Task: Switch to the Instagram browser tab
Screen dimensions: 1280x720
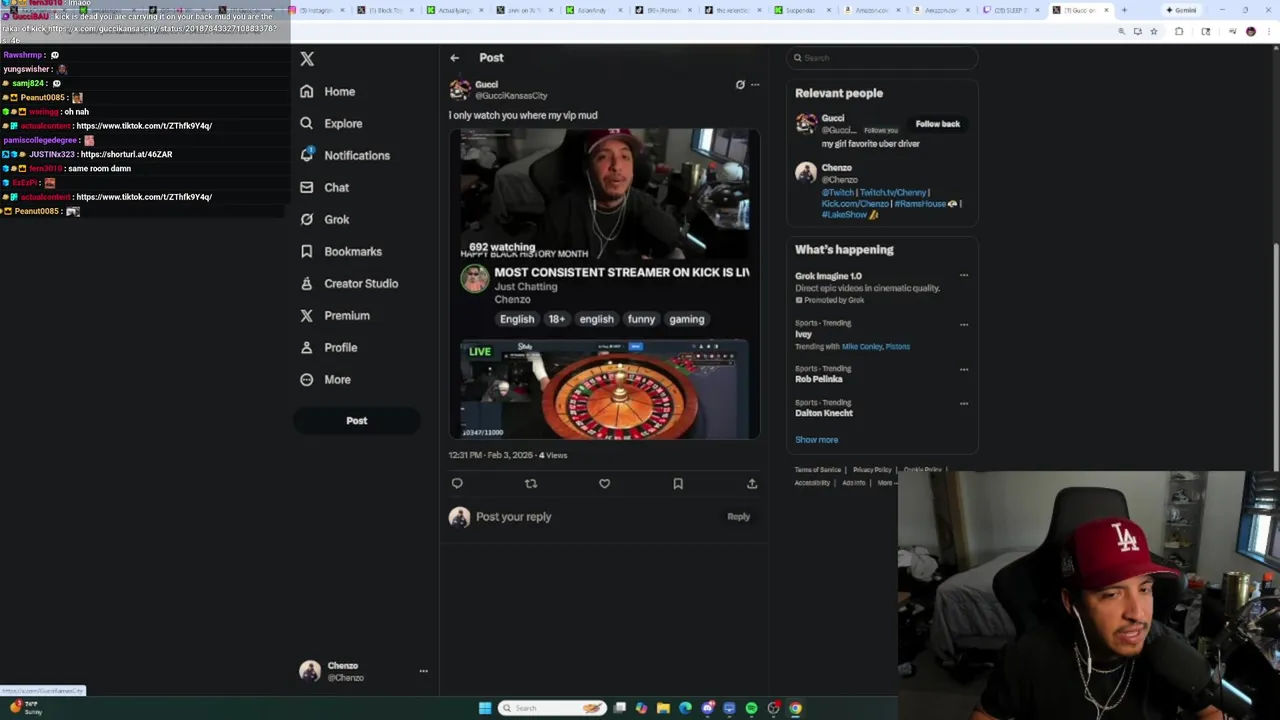Action: [x=315, y=10]
